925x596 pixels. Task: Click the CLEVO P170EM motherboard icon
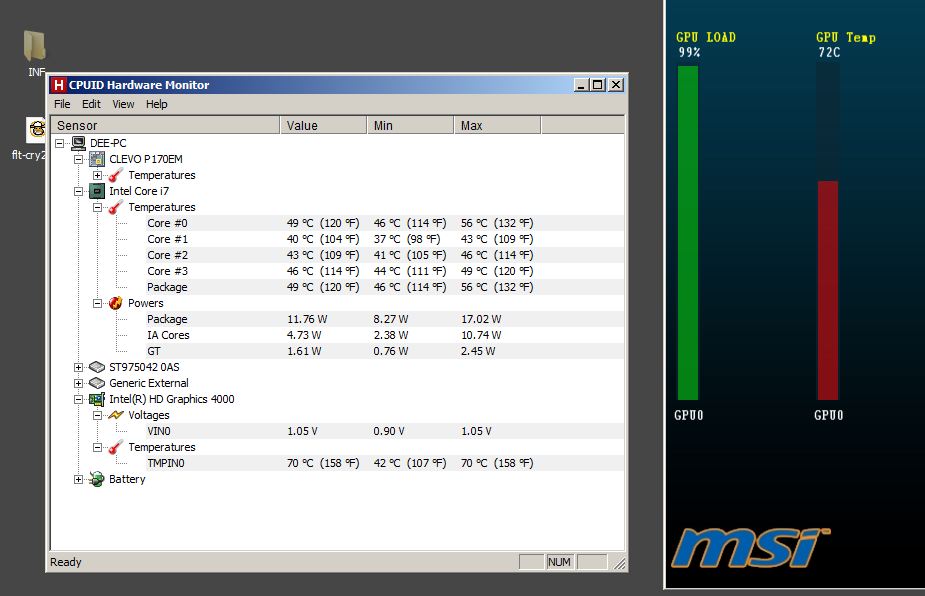[x=97, y=159]
